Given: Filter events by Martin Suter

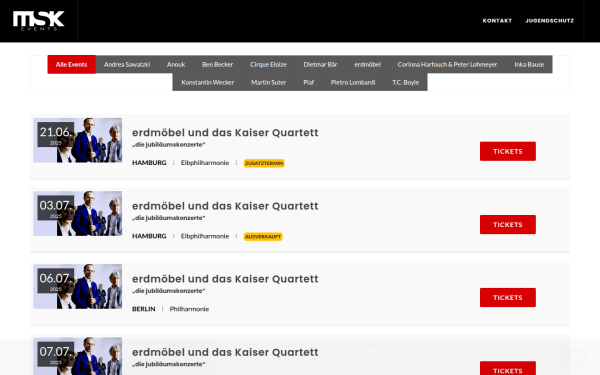Looking at the screenshot, I should (269, 82).
